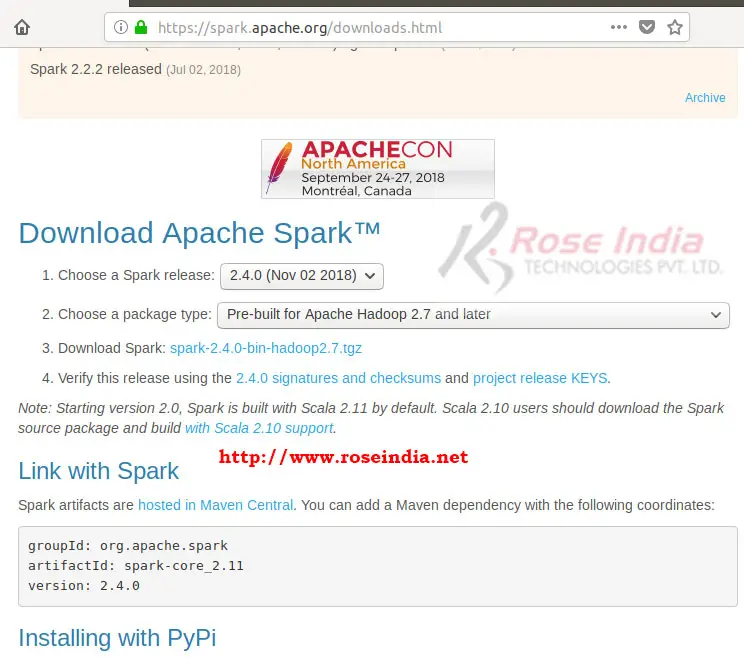
Task: Open the page actions three-dots menu
Action: 619,27
